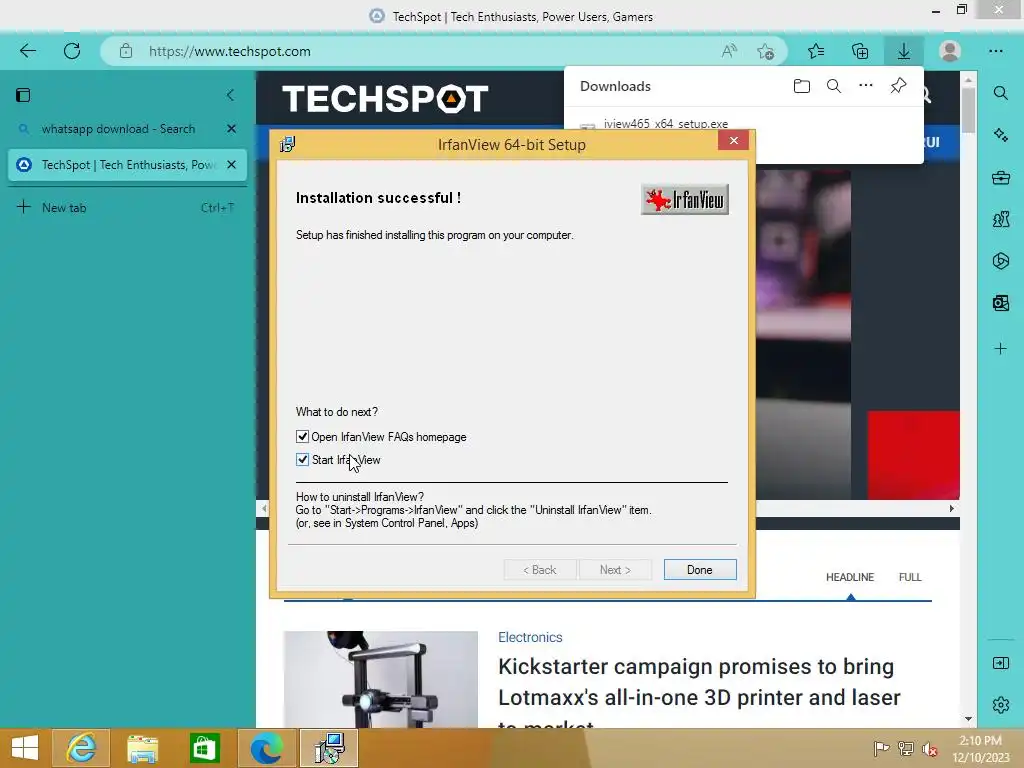
Task: Click Microsoft Edge taskbar icon
Action: point(266,748)
